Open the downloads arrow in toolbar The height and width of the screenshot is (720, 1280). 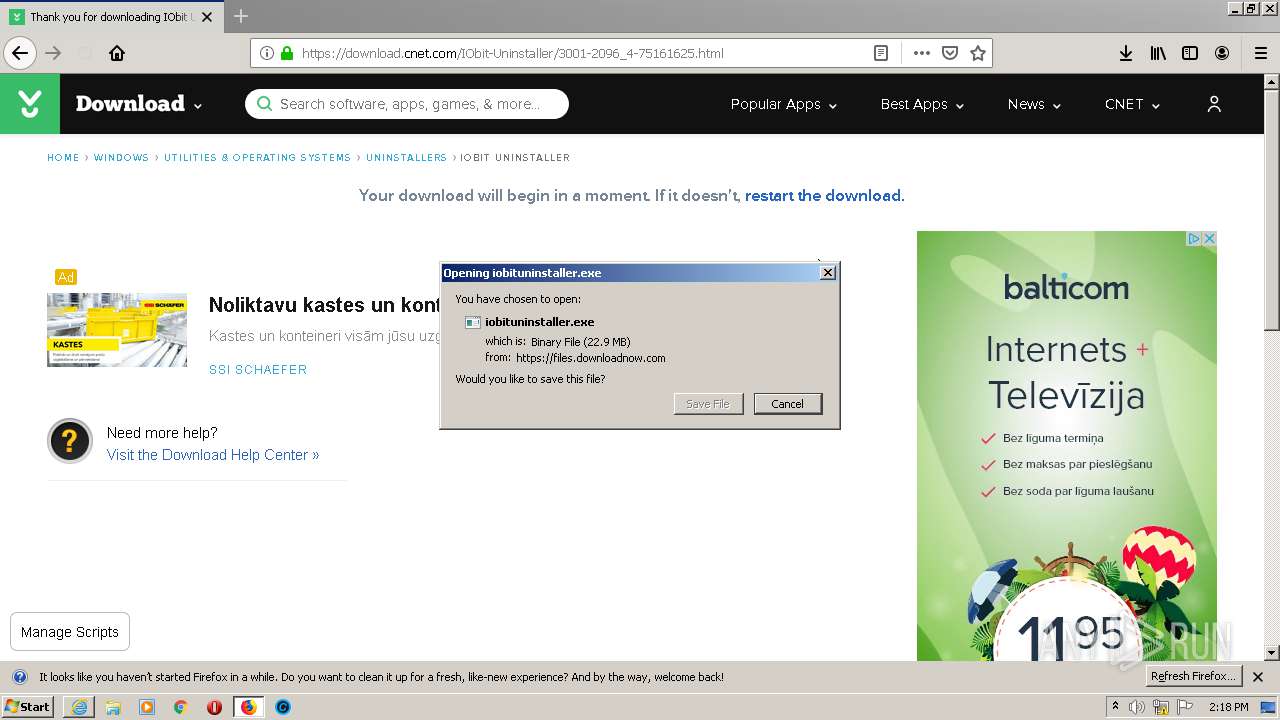(1125, 53)
